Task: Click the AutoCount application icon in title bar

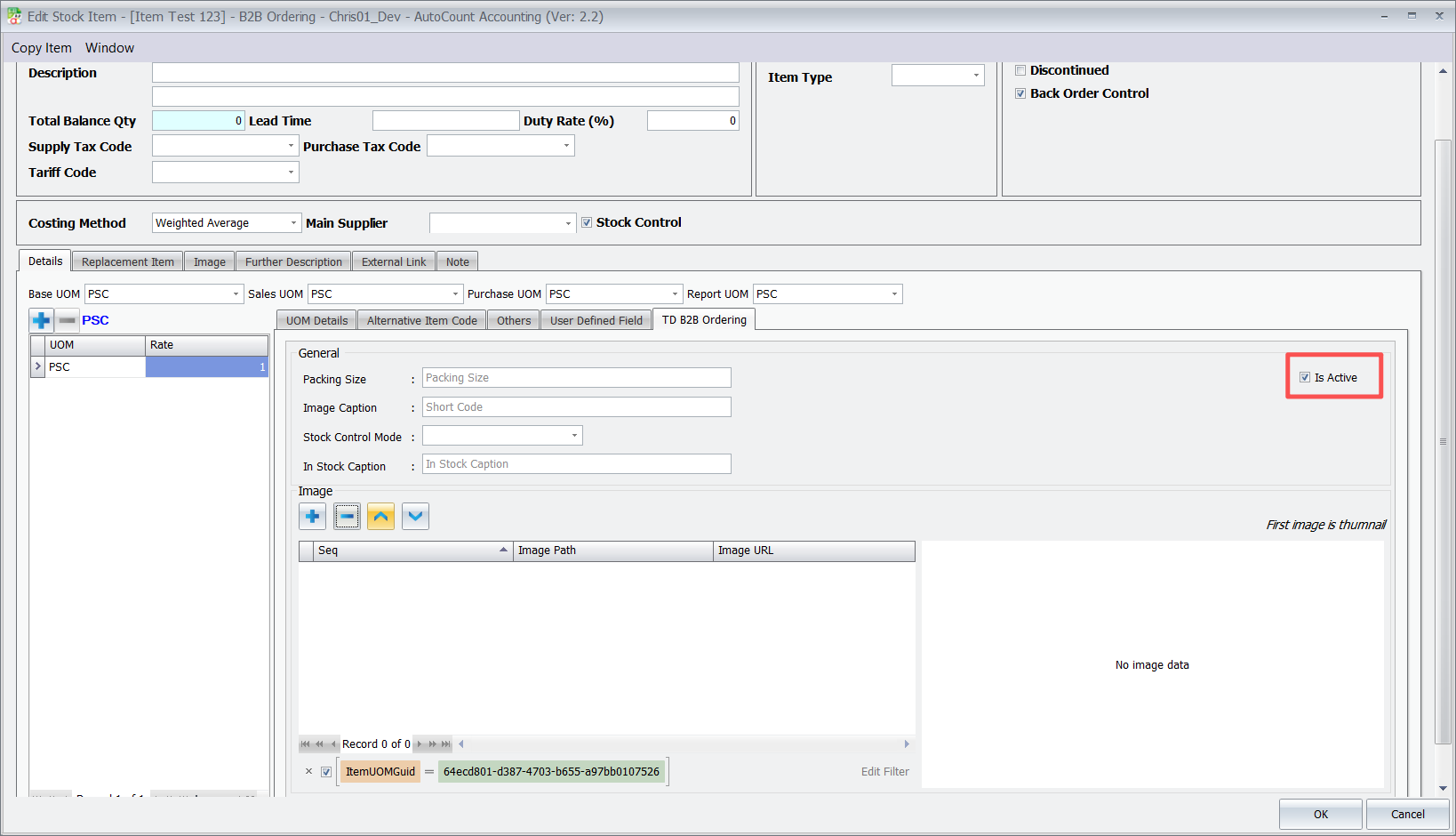Action: point(14,16)
